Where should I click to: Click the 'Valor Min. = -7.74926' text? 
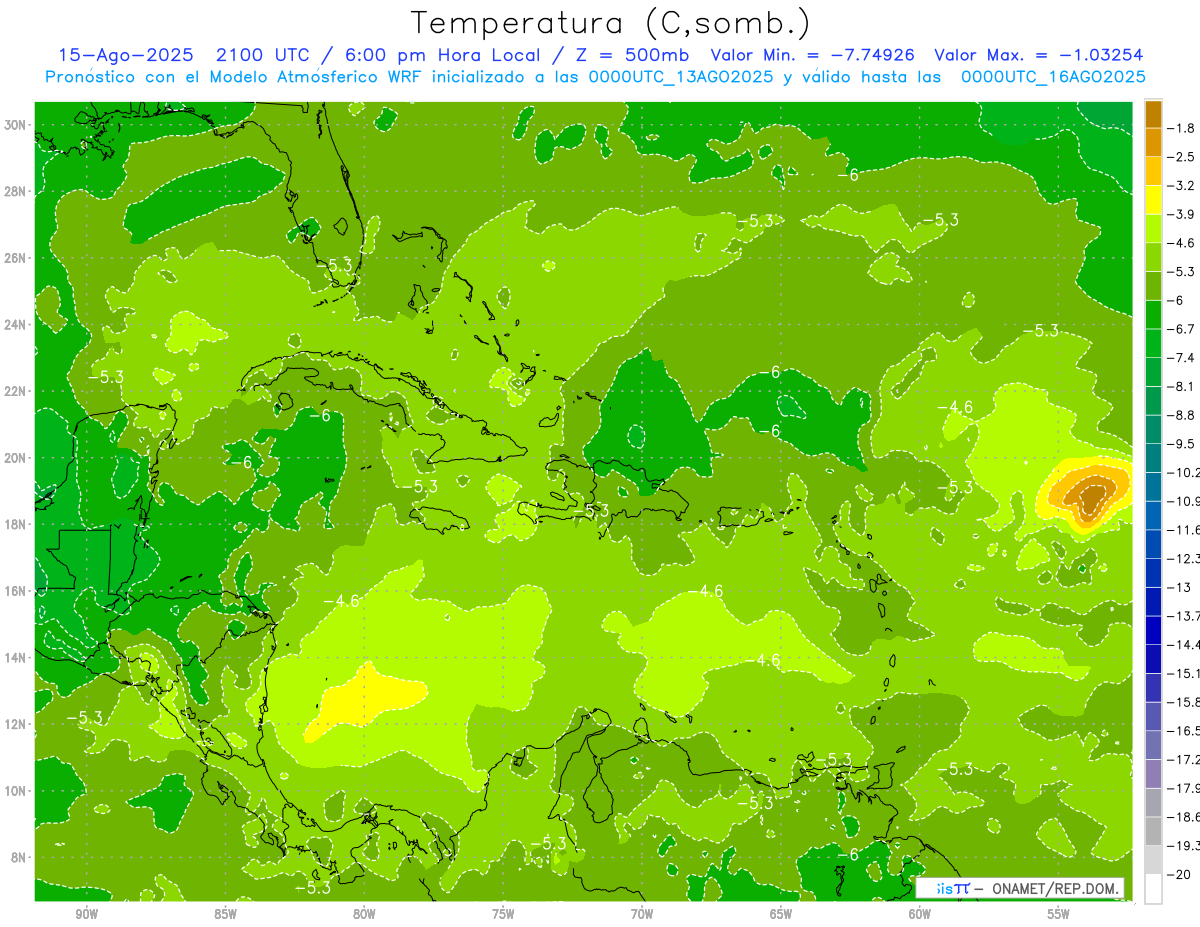click(812, 55)
